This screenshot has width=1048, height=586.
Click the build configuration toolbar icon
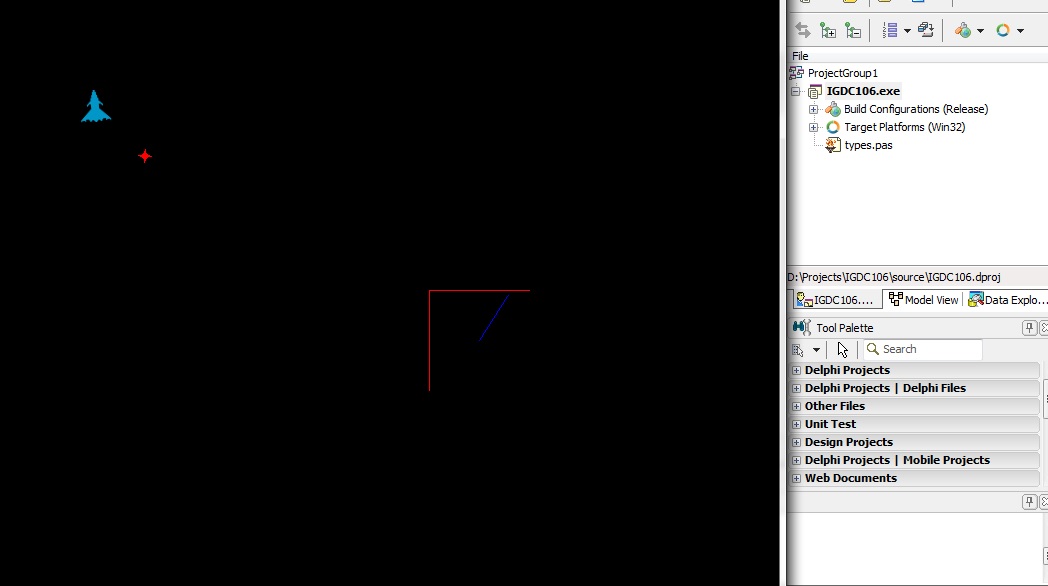(x=963, y=31)
